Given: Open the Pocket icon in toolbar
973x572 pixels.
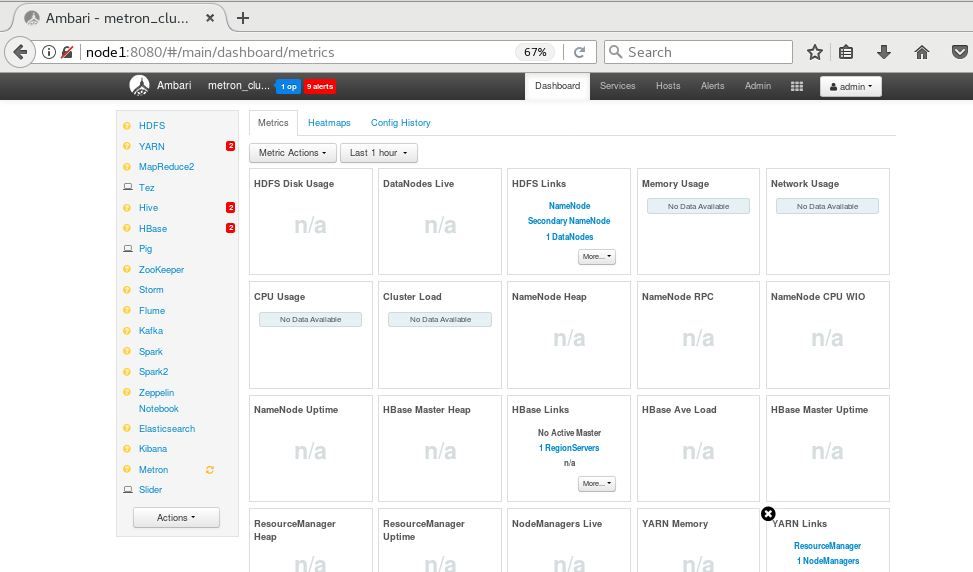Looking at the screenshot, I should [x=960, y=52].
